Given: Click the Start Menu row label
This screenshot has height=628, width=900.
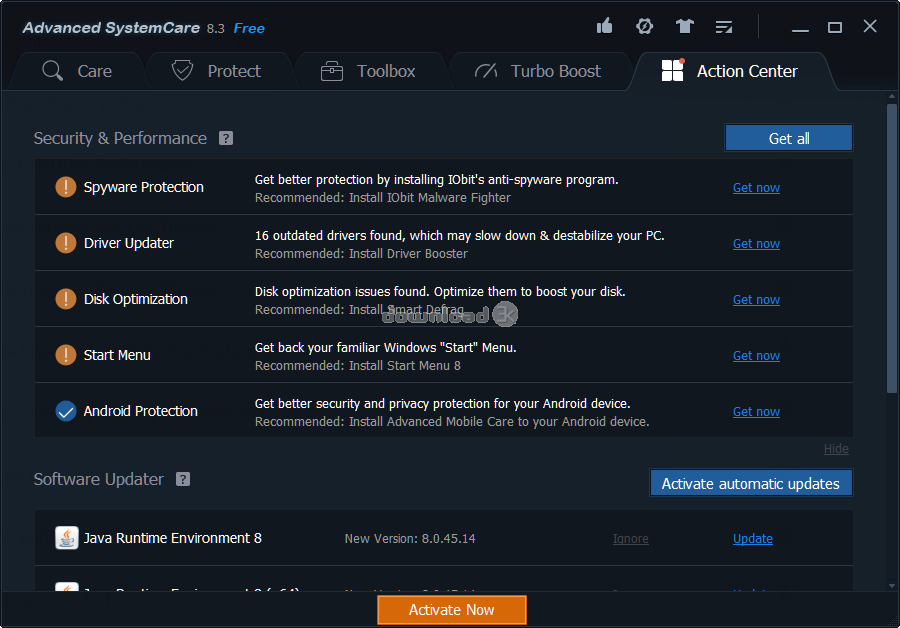Looking at the screenshot, I should click(x=117, y=355).
